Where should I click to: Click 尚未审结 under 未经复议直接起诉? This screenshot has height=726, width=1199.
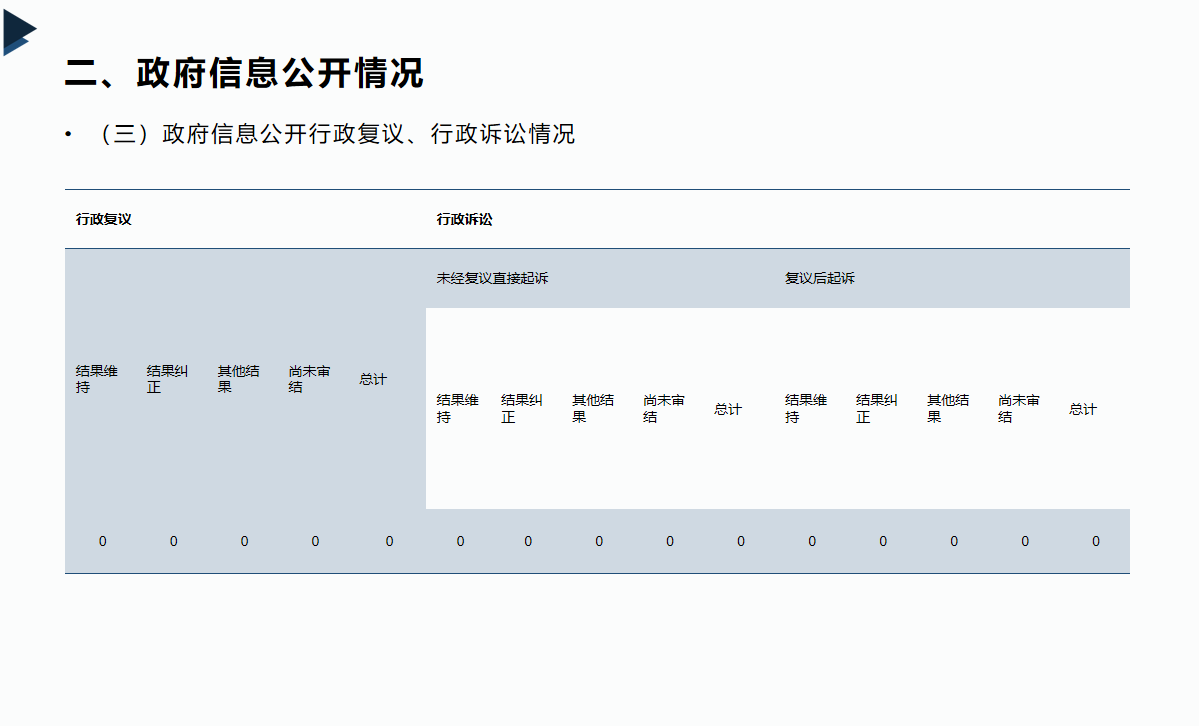pos(664,409)
